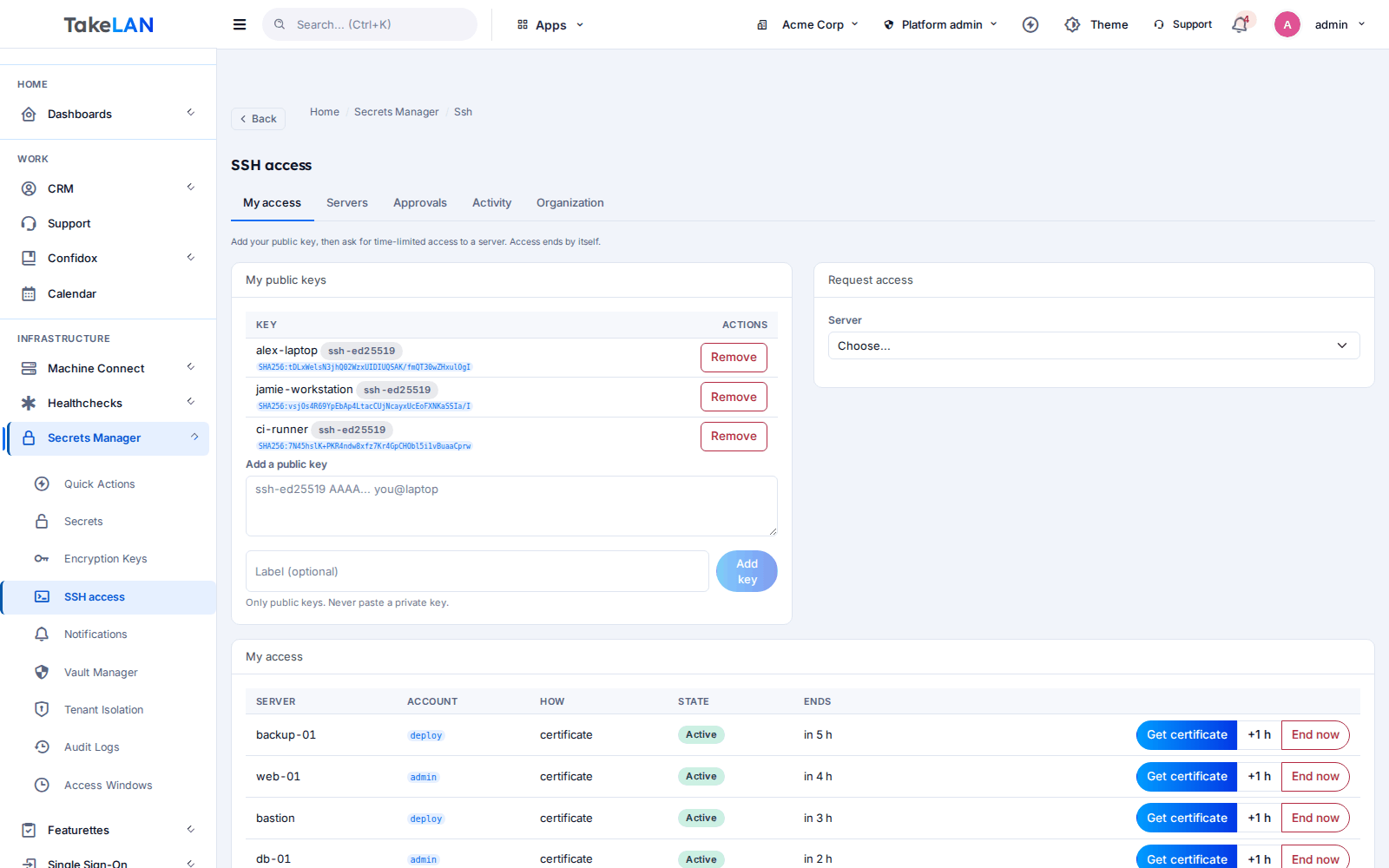Open the Server Choose dropdown
1389x868 pixels.
[1094, 345]
